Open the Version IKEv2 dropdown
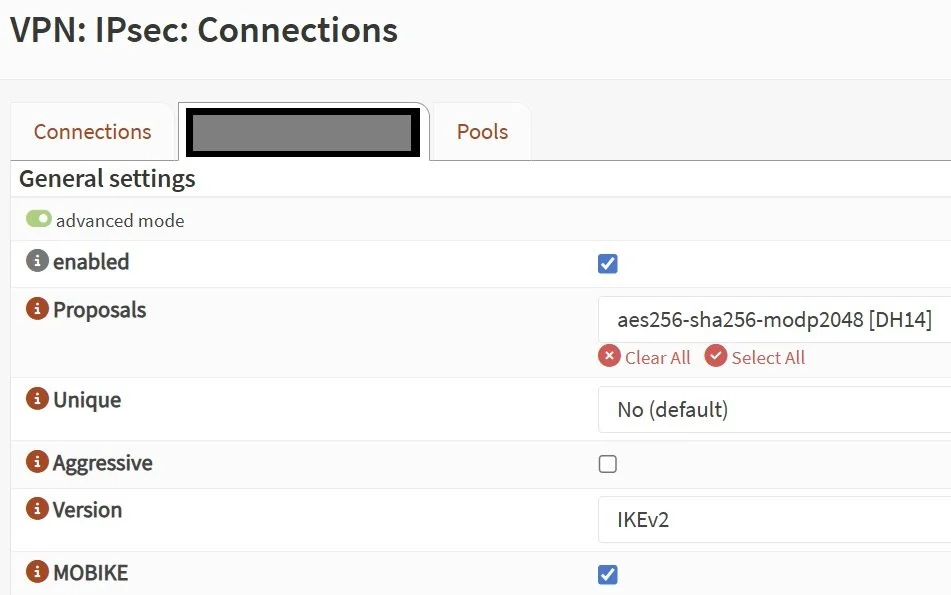 [x=775, y=520]
